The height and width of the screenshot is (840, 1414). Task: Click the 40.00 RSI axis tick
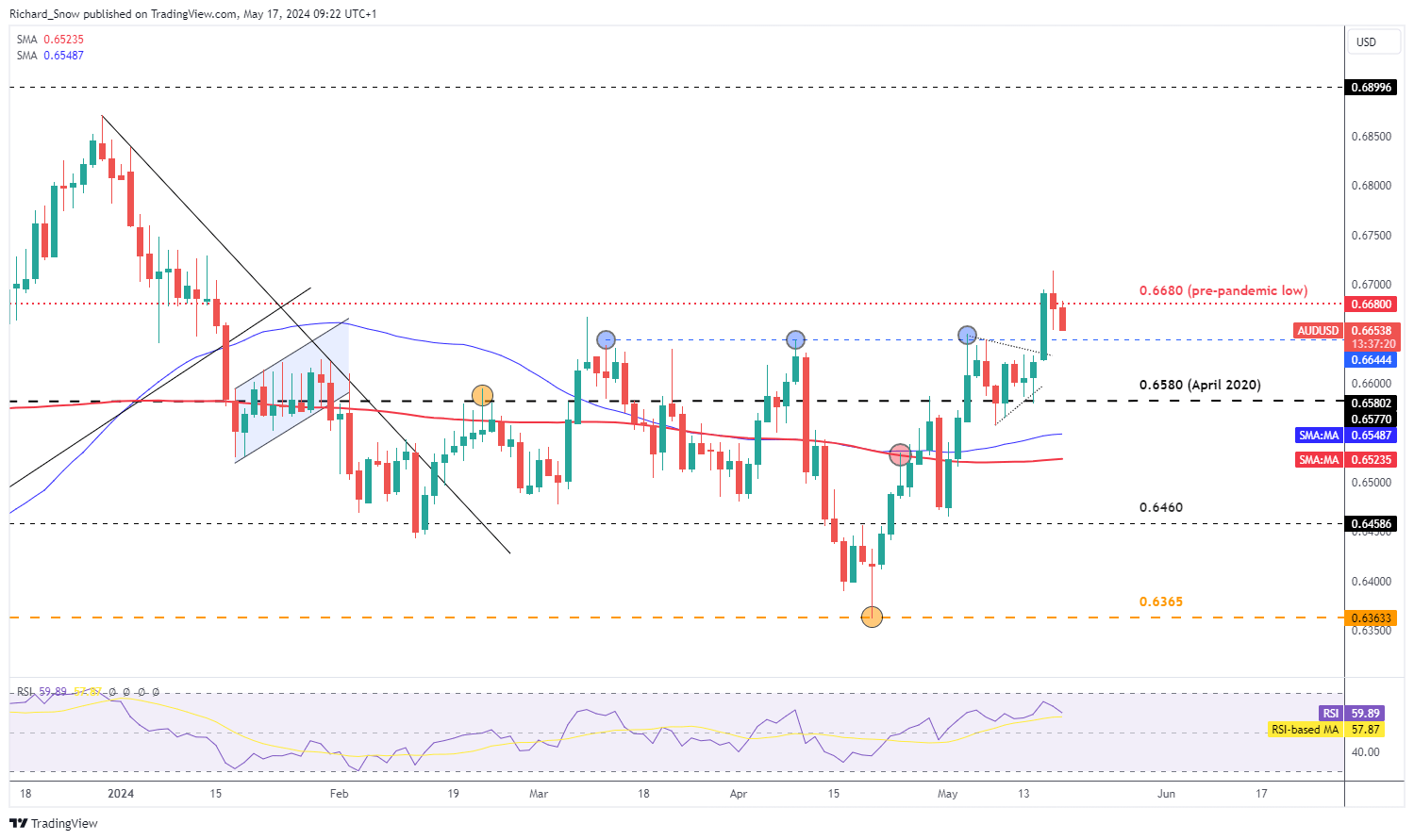point(1366,752)
